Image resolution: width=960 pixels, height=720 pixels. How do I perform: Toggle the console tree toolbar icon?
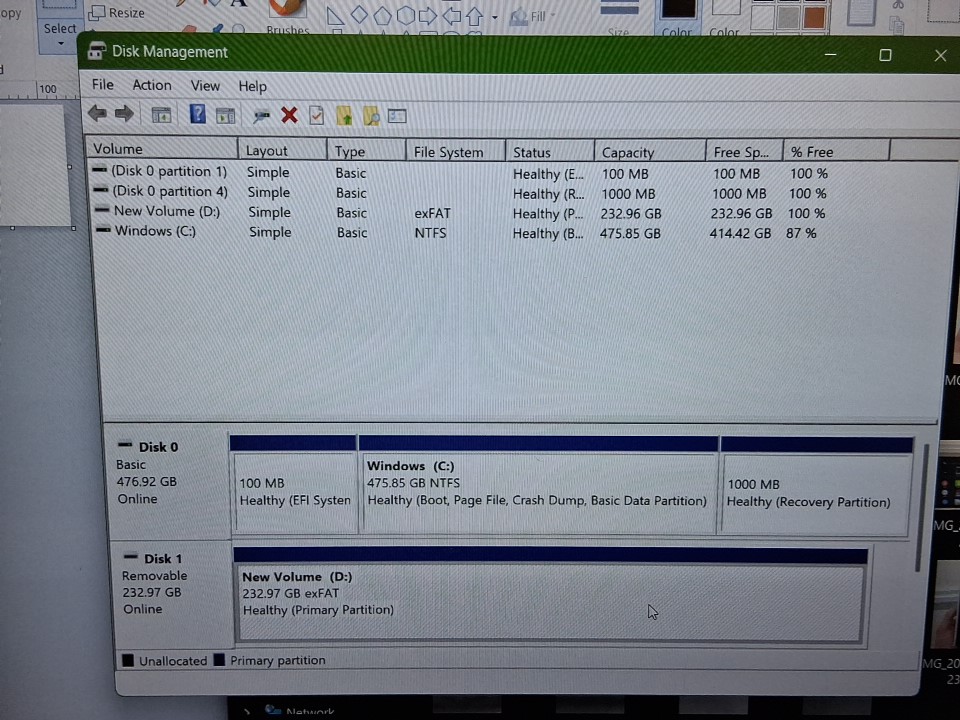(x=161, y=114)
